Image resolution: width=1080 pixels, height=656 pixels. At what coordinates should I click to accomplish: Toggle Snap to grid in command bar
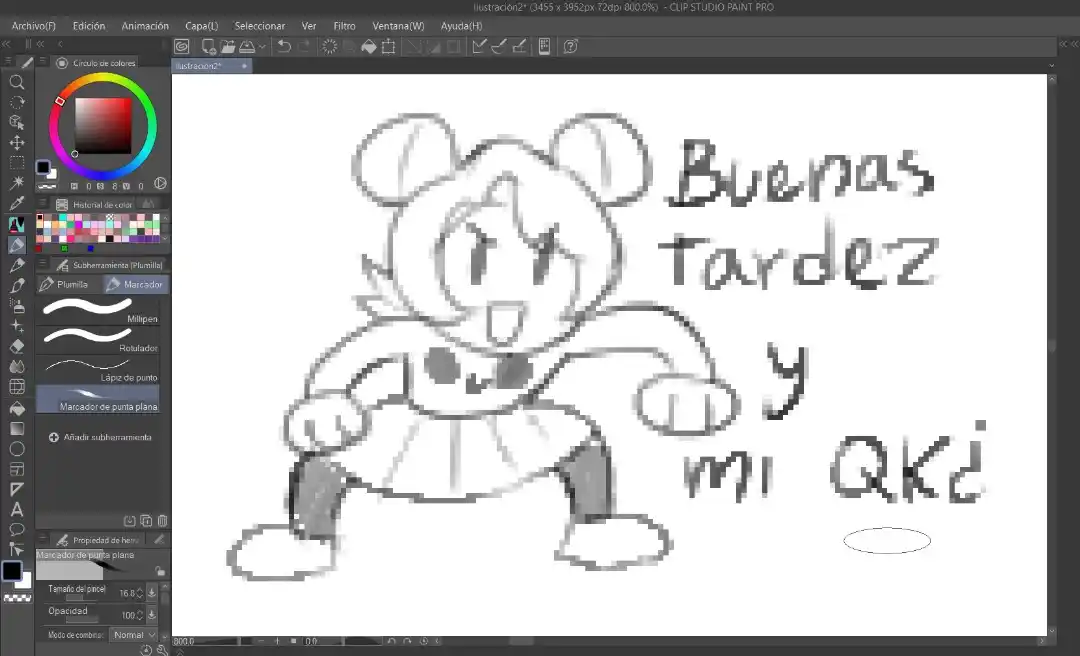point(519,46)
